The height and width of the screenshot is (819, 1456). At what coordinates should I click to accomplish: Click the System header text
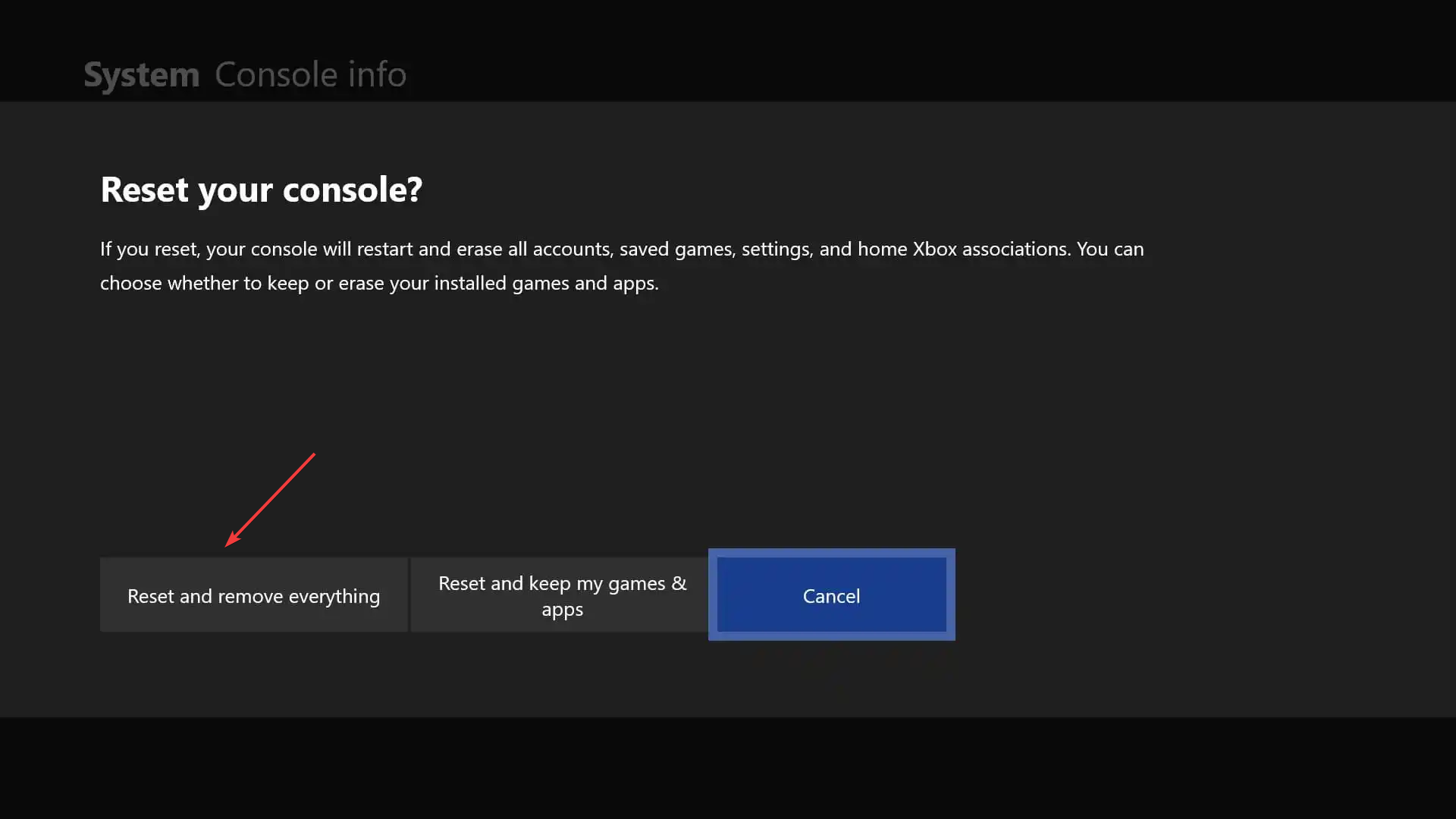142,75
